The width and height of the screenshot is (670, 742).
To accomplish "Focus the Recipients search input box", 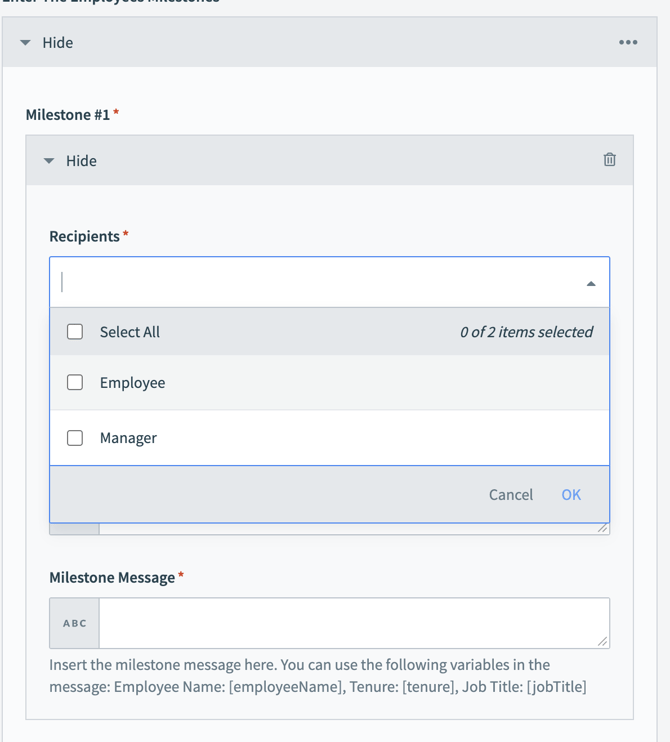I will click(x=320, y=283).
